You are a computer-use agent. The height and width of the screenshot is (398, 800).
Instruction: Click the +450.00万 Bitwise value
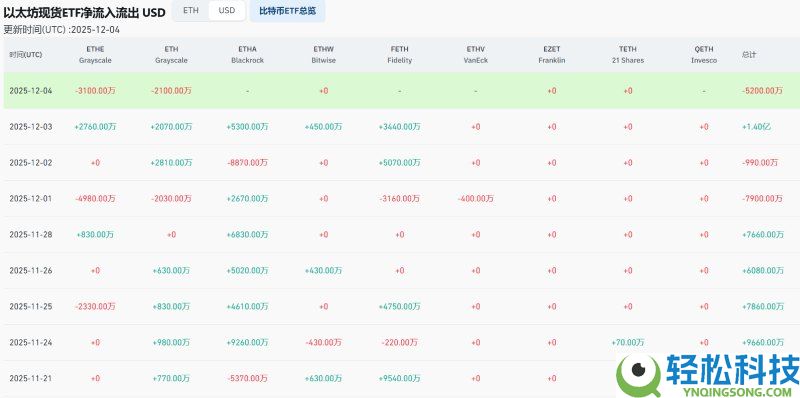click(x=323, y=127)
